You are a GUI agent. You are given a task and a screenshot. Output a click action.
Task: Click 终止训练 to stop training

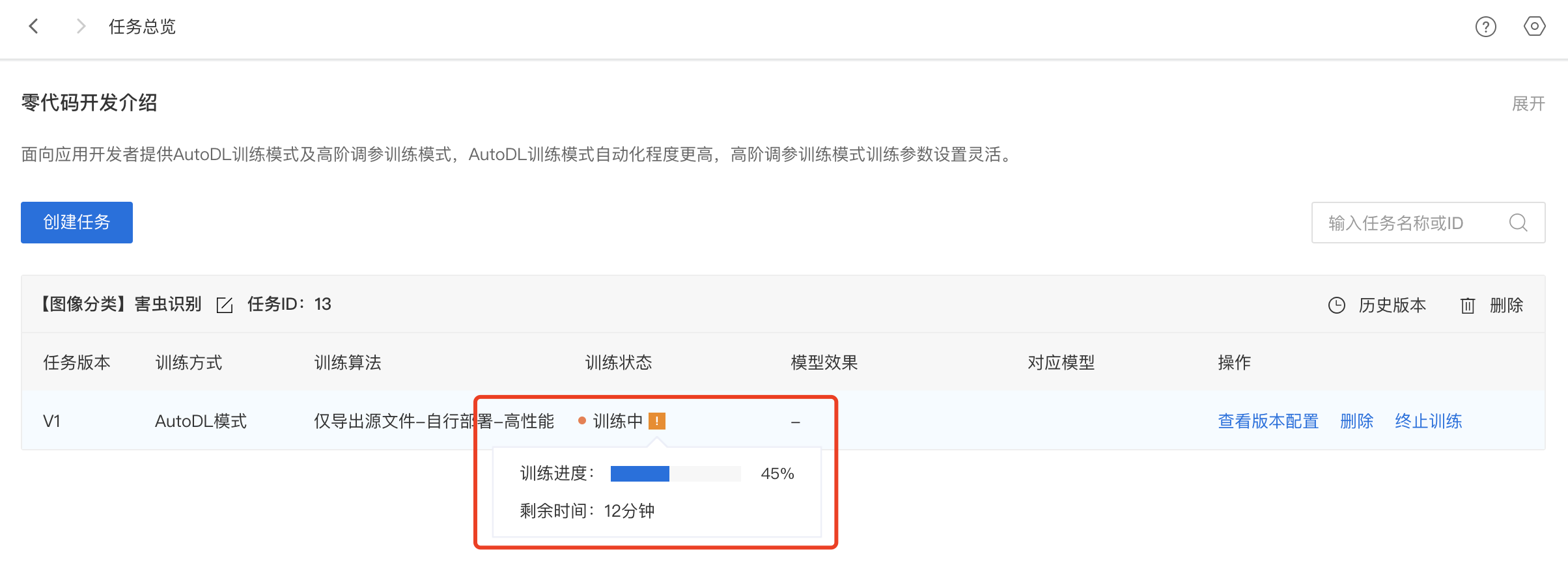[1429, 421]
